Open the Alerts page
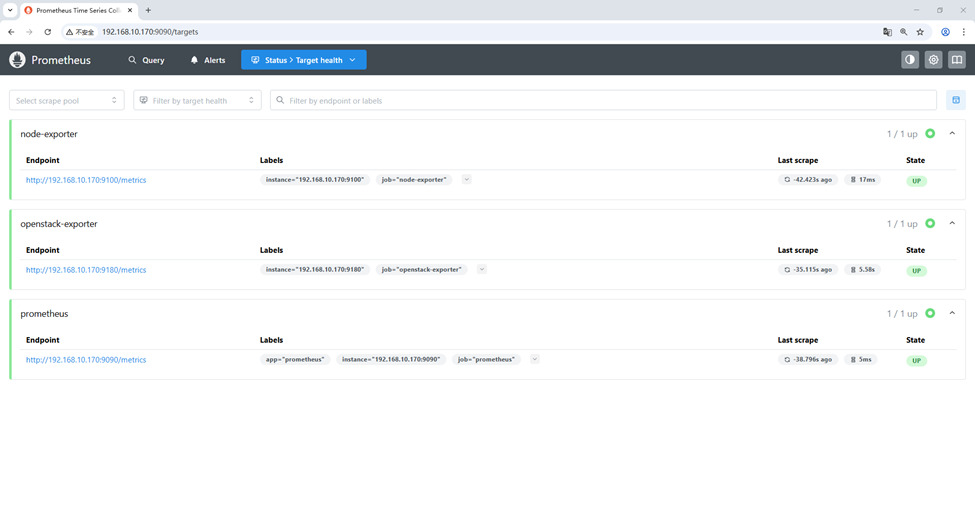Viewport: 975px width, 528px height. (208, 60)
